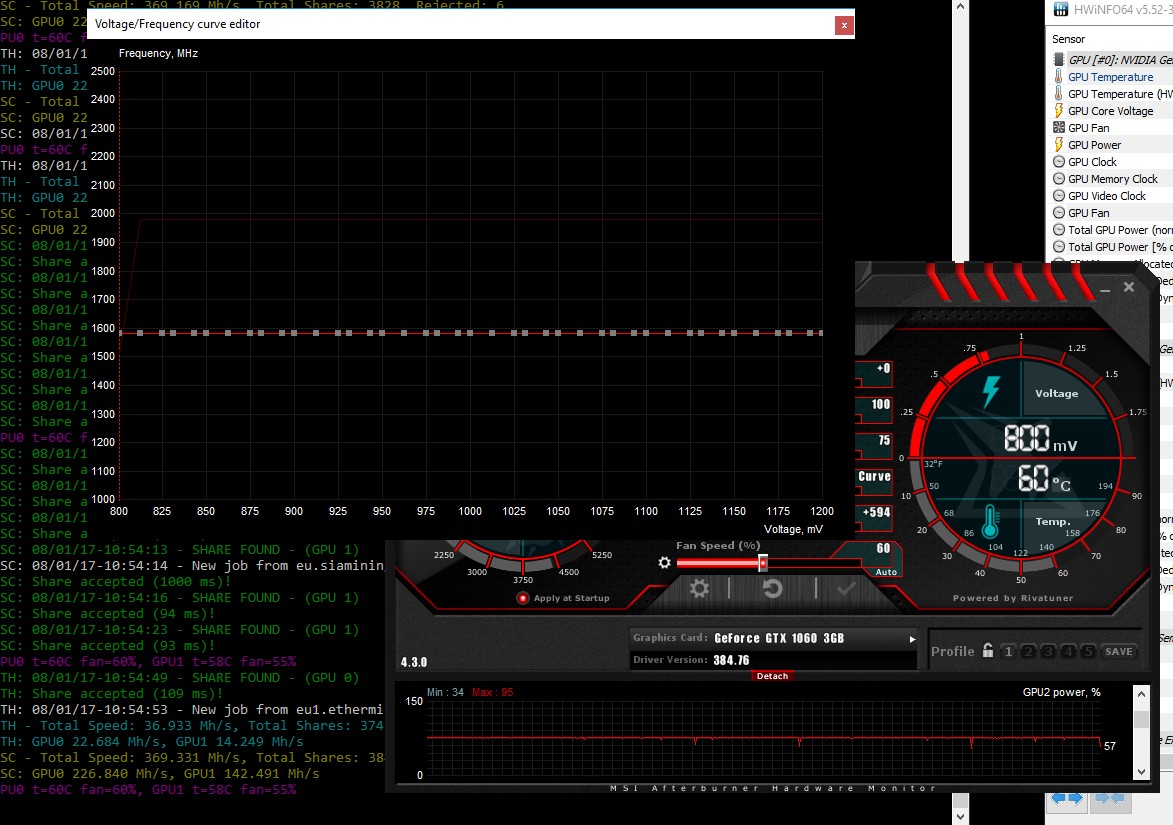1173x825 pixels.
Task: Click the fan settings gear beside Fan Speed
Action: click(x=664, y=563)
